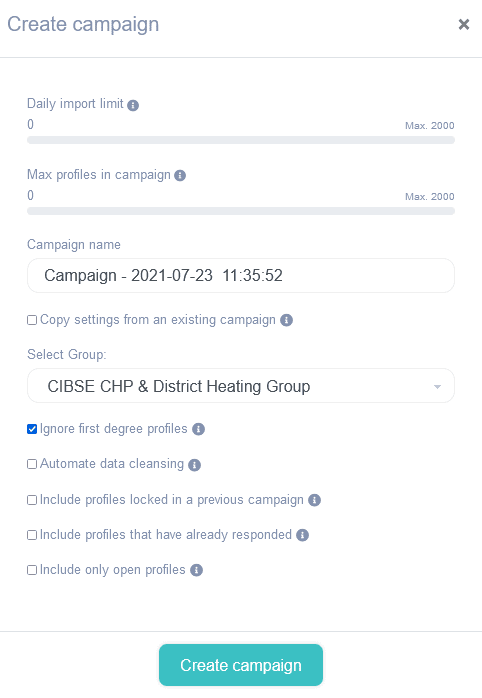Click info icon for profiles that already responded

302,535
